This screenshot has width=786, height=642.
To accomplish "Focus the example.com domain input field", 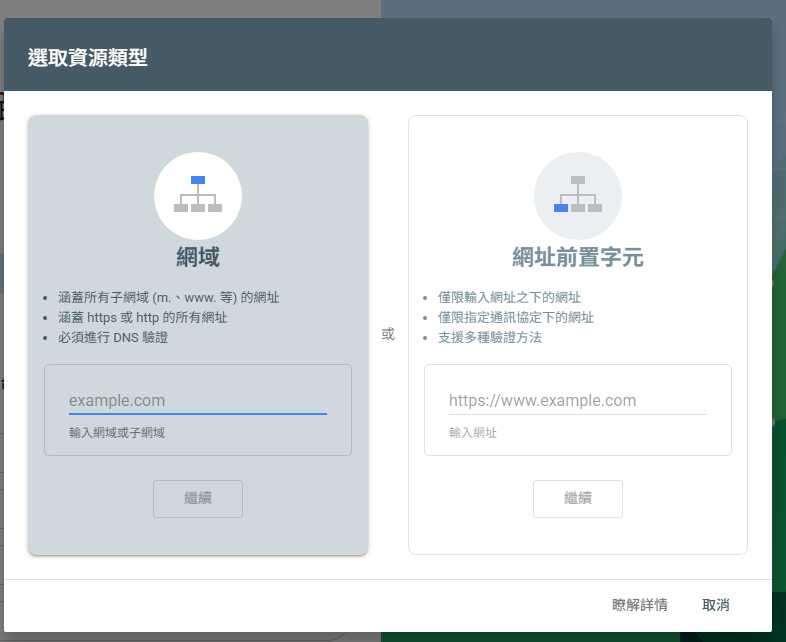I will point(198,400).
